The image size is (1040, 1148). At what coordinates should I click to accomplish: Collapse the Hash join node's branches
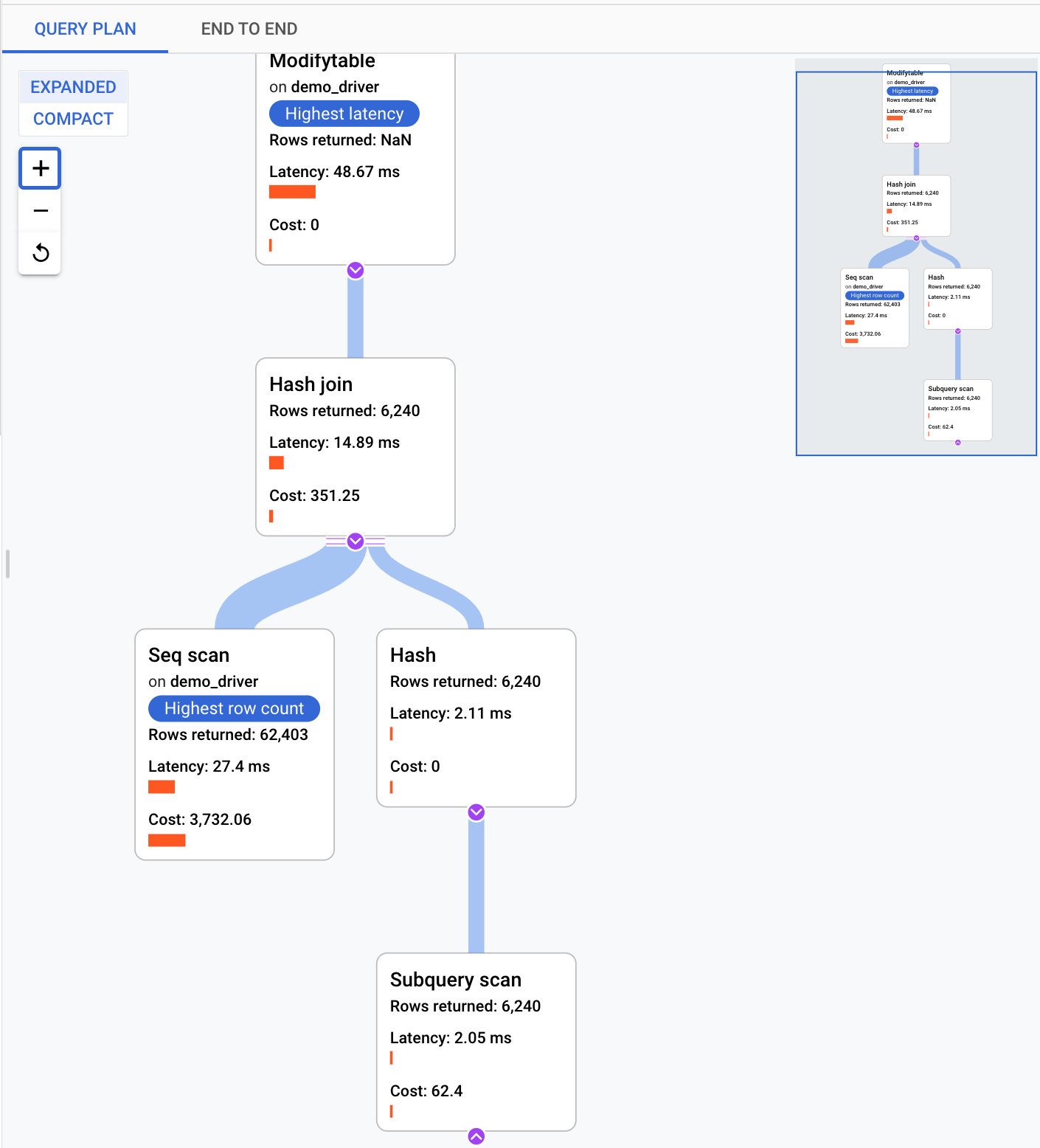(x=355, y=541)
